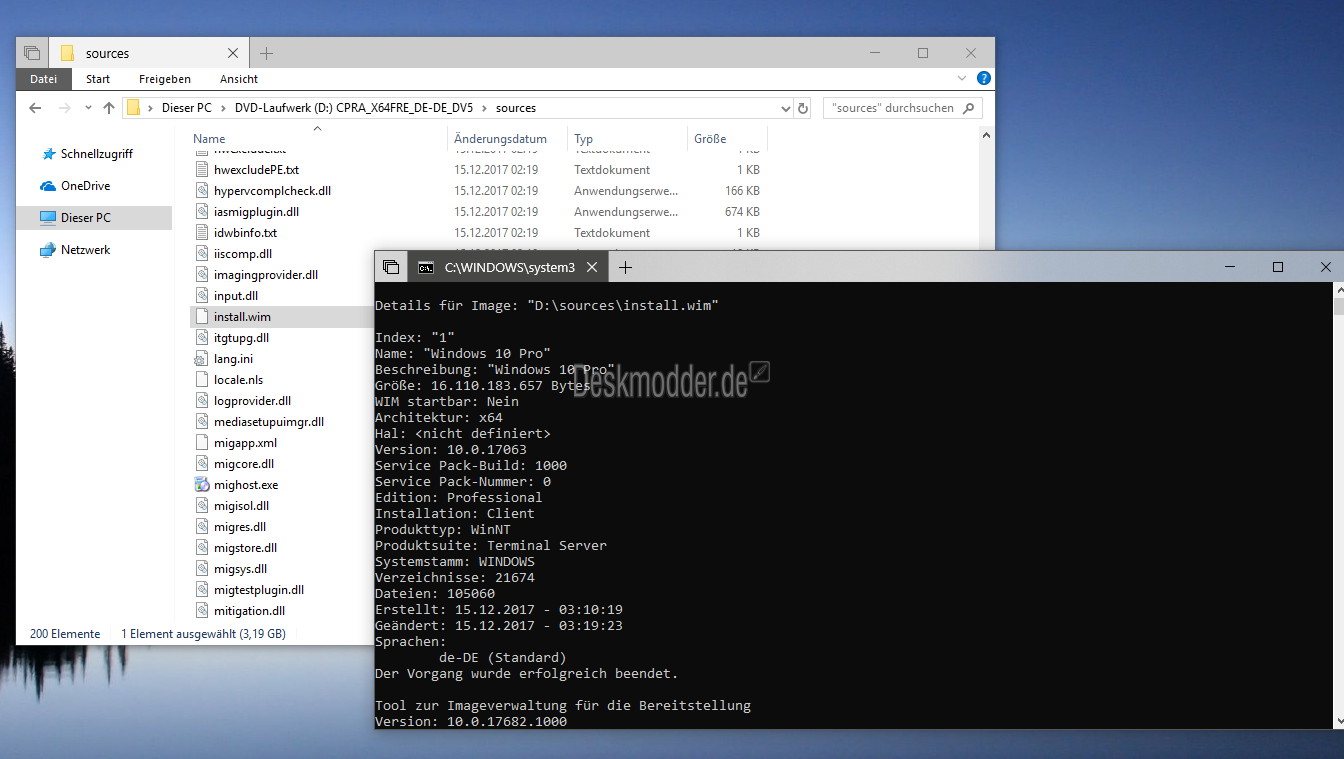This screenshot has height=759, width=1344.
Task: Click the tab set icon in Explorer title bar
Action: tap(32, 53)
